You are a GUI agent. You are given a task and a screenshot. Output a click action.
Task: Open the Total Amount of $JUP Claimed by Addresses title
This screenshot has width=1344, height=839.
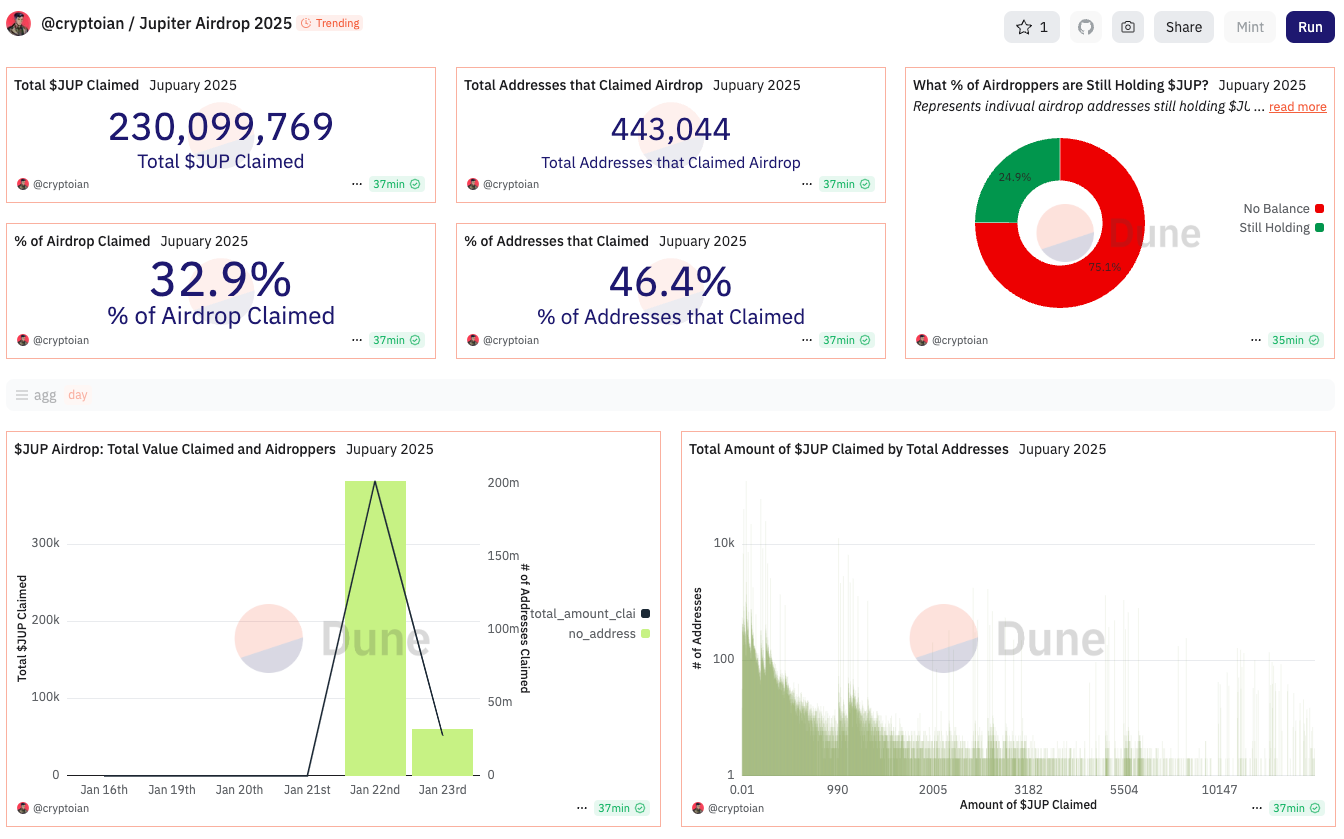tap(849, 449)
